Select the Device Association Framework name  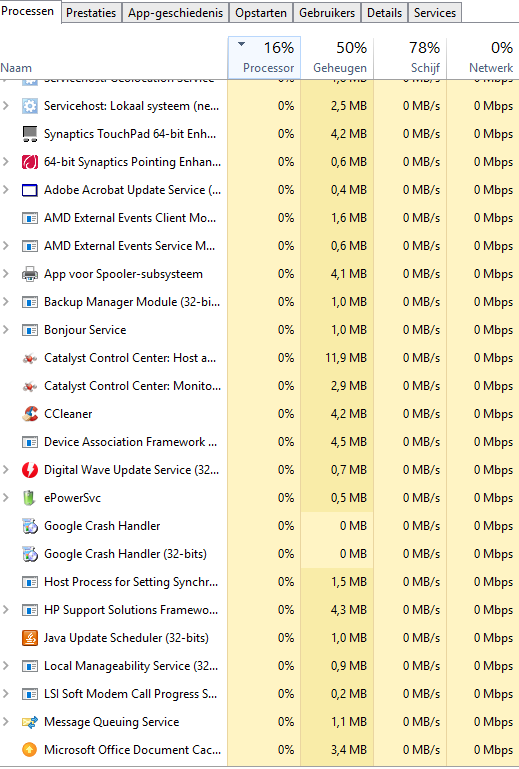[x=130, y=442]
